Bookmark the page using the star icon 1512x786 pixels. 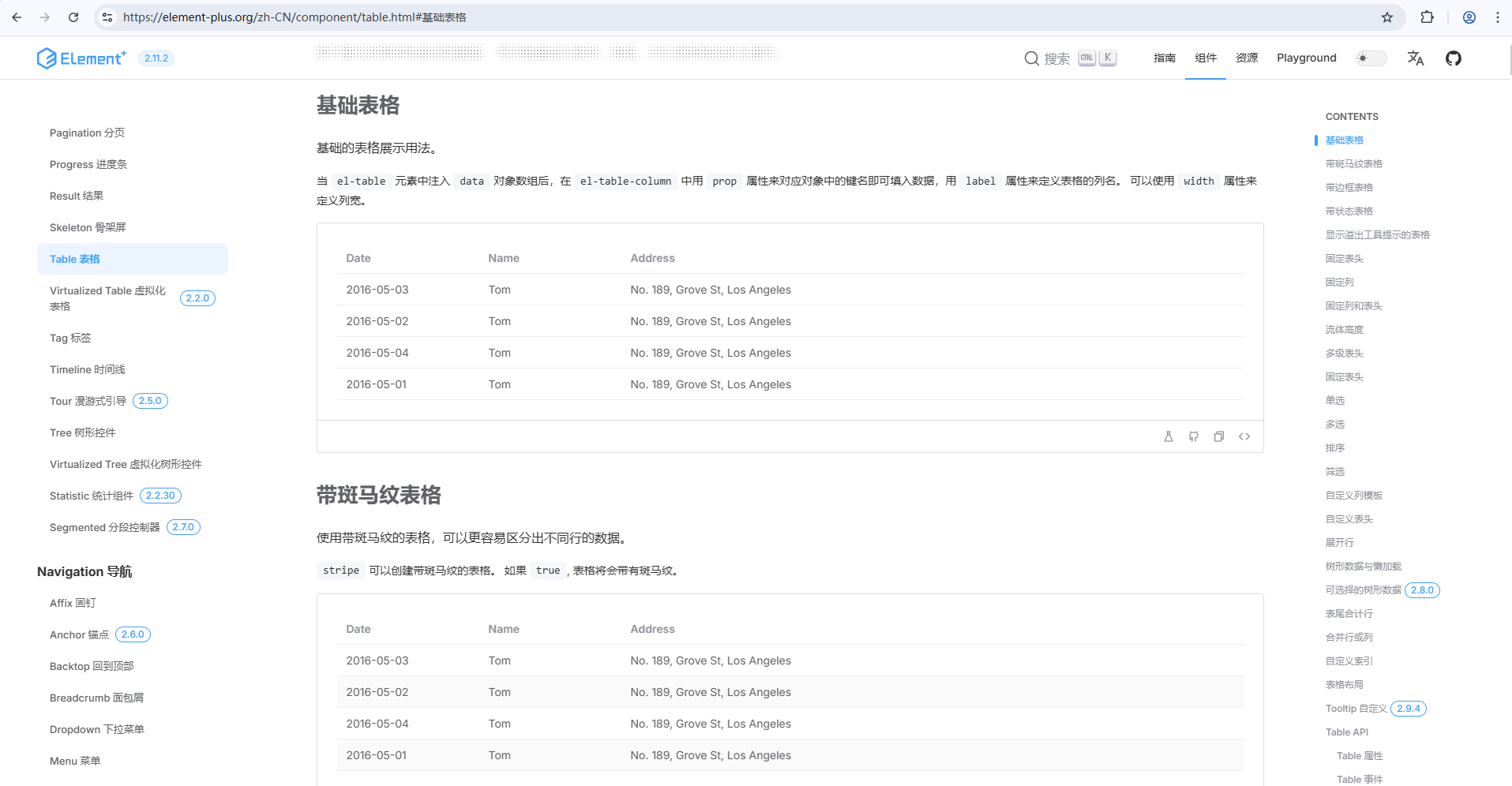point(1387,17)
